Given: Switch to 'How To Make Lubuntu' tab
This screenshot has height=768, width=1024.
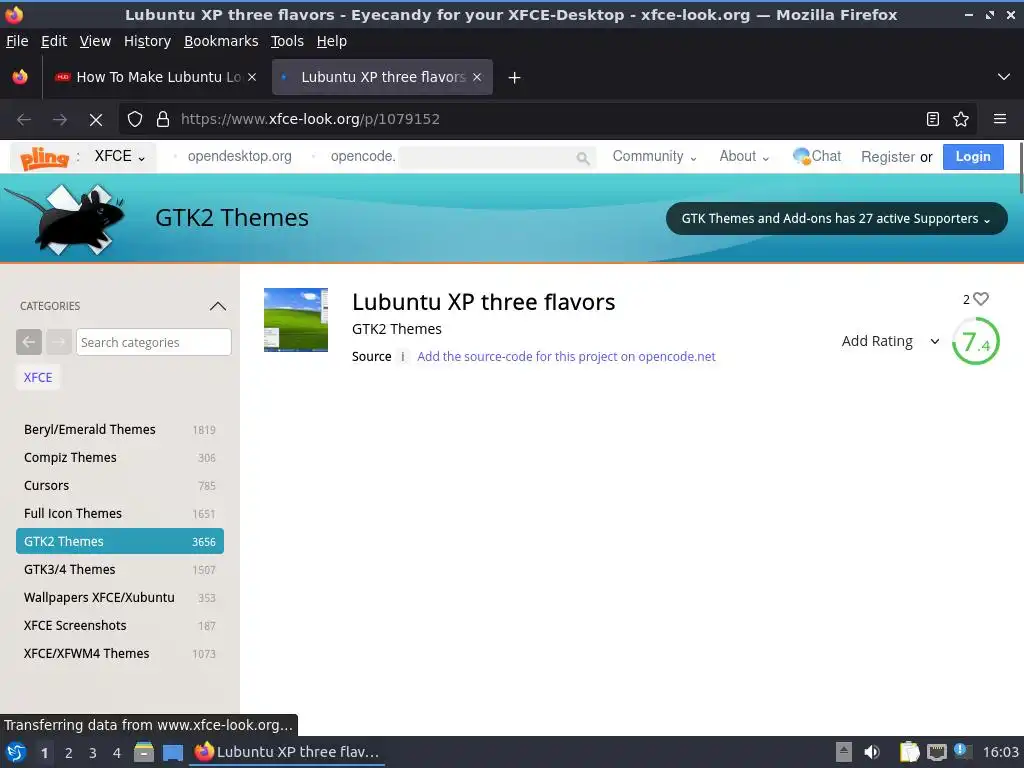Looking at the screenshot, I should click(156, 77).
